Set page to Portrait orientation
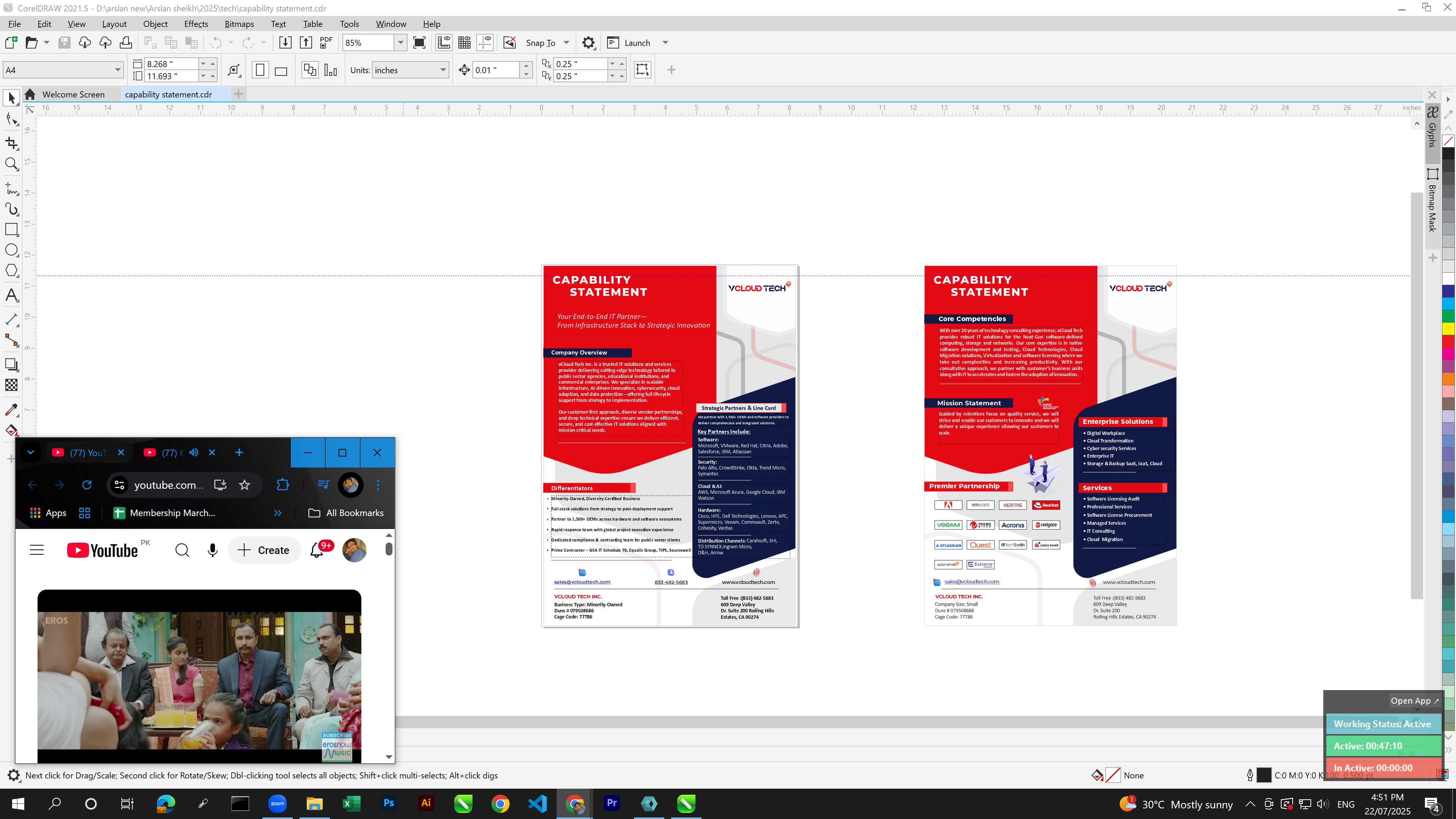 pos(260,70)
